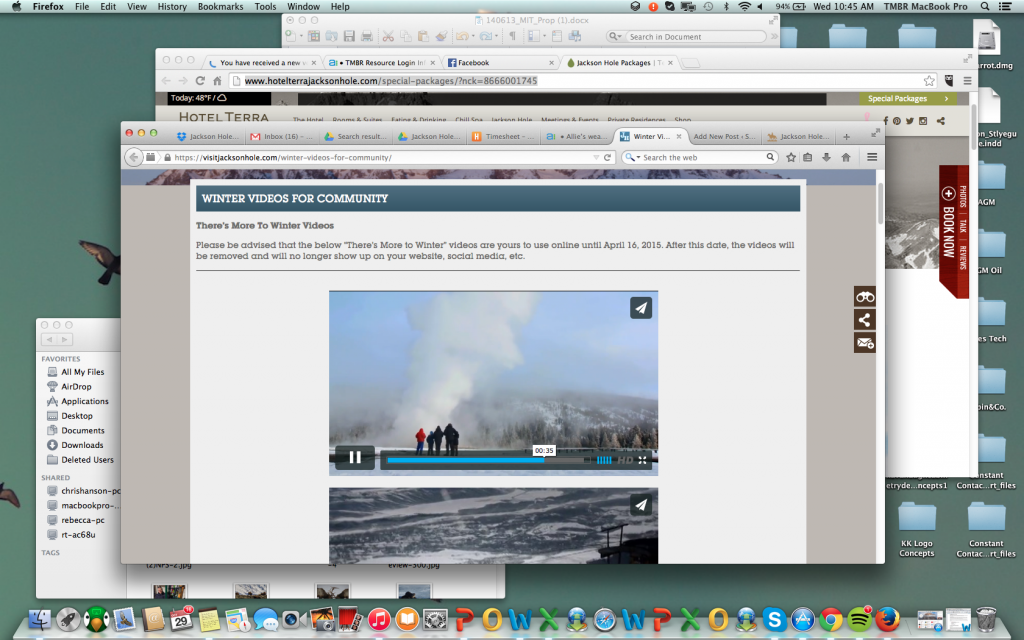The height and width of the screenshot is (640, 1024).
Task: Reload the visitjacksonhole page in Firefox
Action: coord(607,157)
